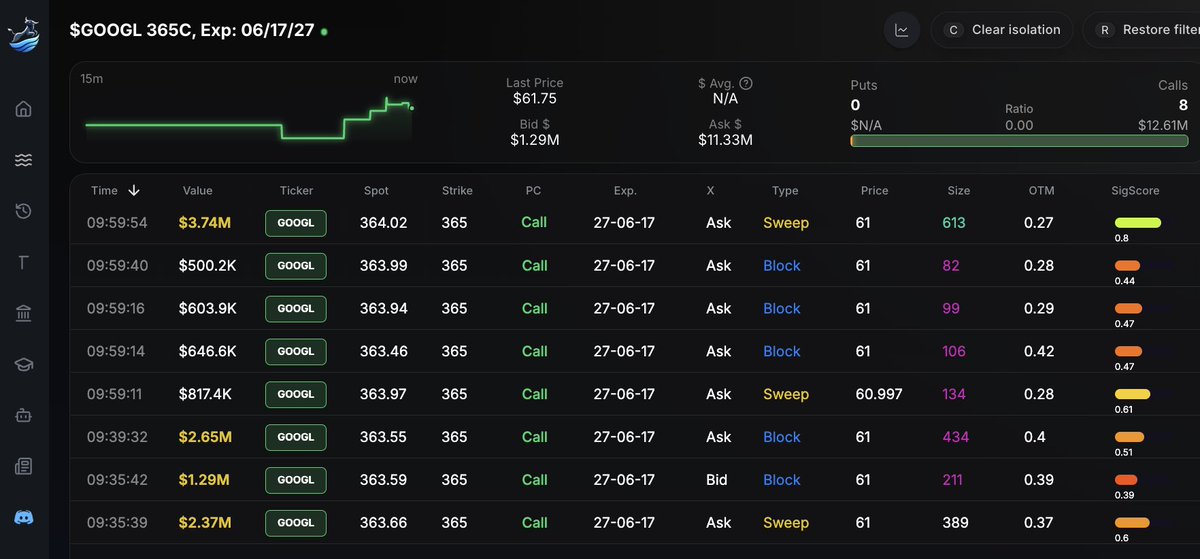
Task: Click the Clear isolation button
Action: [x=1002, y=30]
